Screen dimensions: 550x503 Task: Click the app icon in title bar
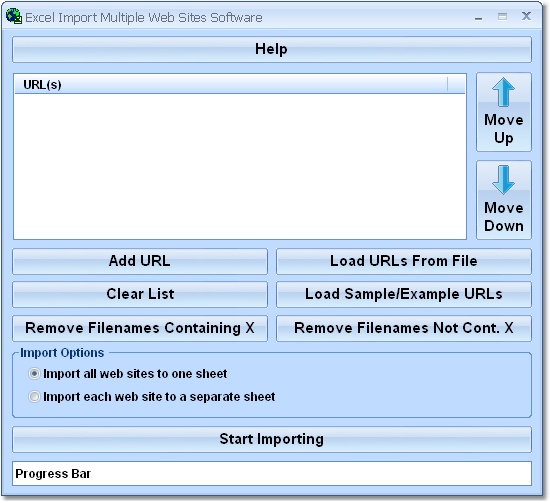pyautogui.click(x=14, y=16)
